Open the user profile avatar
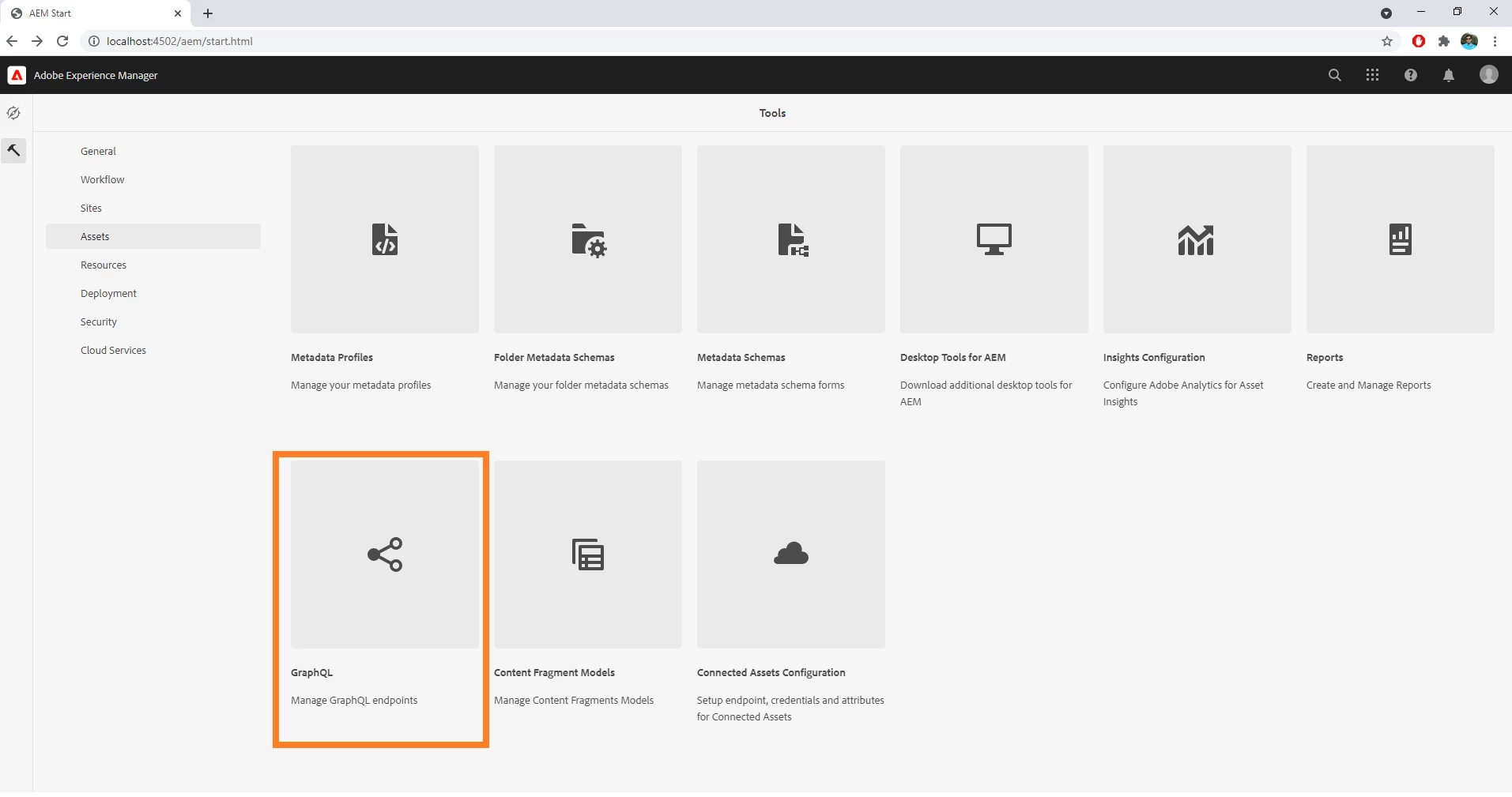Viewport: 1512px width, 797px height. [1489, 74]
